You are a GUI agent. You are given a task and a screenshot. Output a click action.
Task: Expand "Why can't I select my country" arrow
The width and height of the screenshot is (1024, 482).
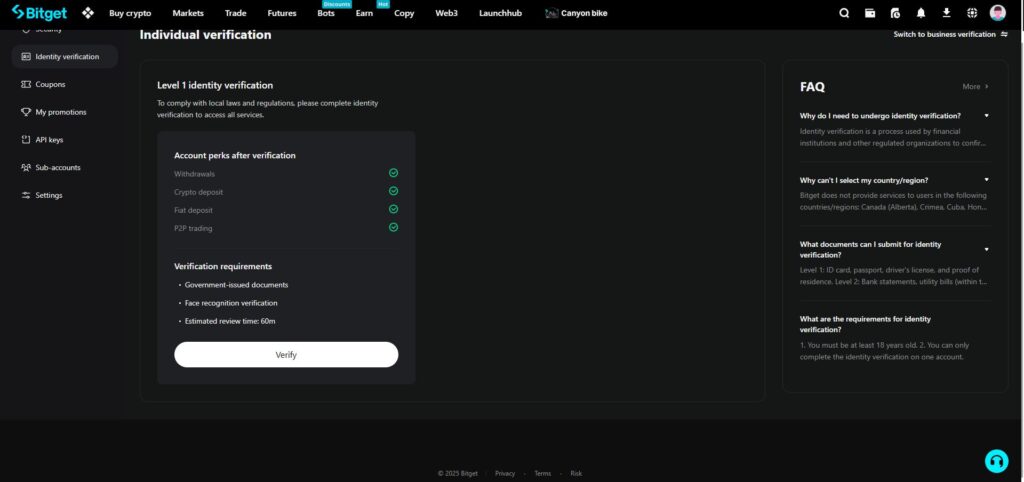tap(986, 180)
